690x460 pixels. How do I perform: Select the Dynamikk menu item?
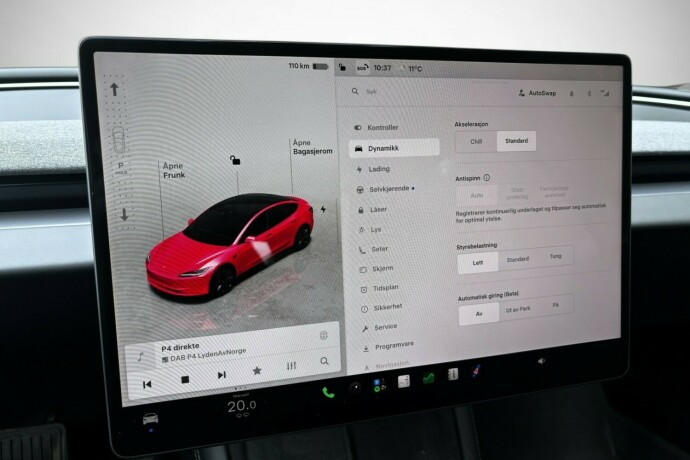click(394, 148)
